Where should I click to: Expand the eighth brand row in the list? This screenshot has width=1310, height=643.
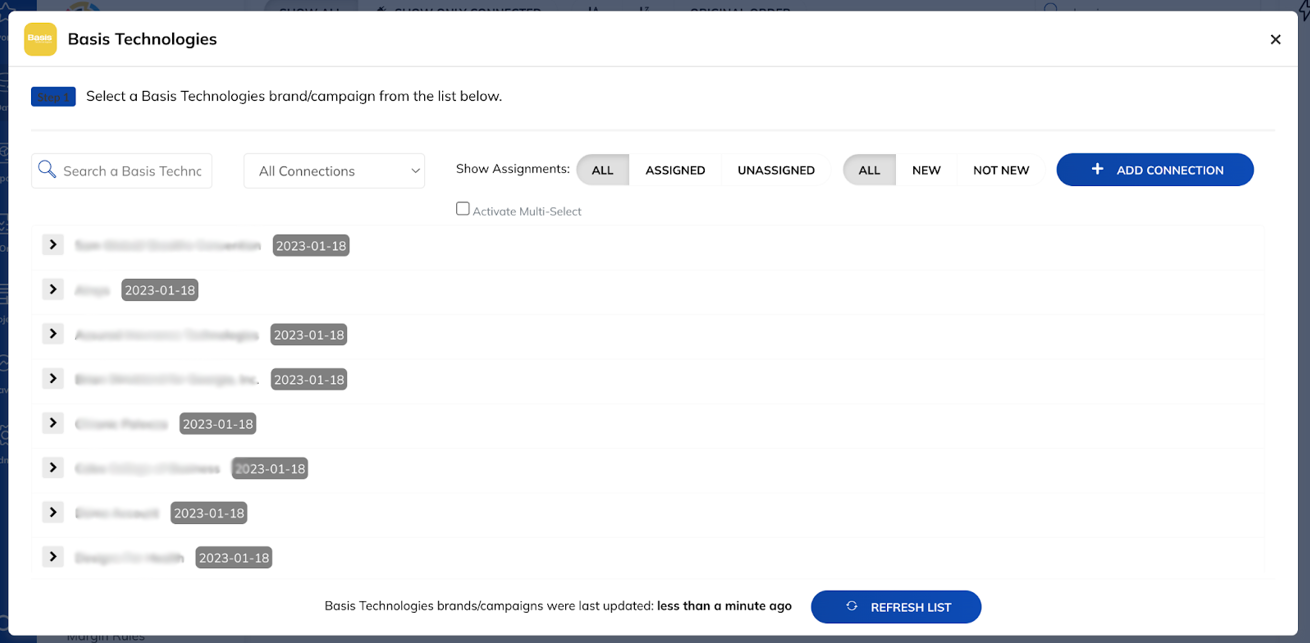53,556
